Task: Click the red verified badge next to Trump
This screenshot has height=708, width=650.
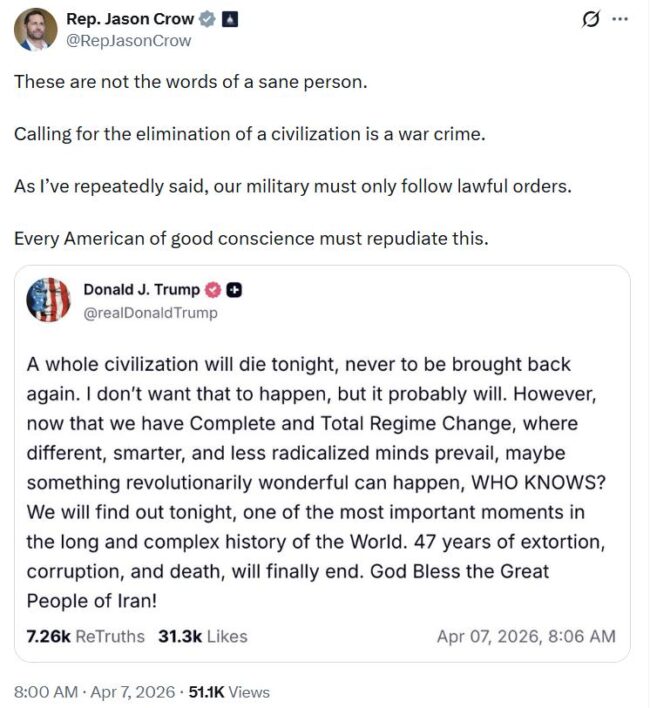Action: (212, 290)
